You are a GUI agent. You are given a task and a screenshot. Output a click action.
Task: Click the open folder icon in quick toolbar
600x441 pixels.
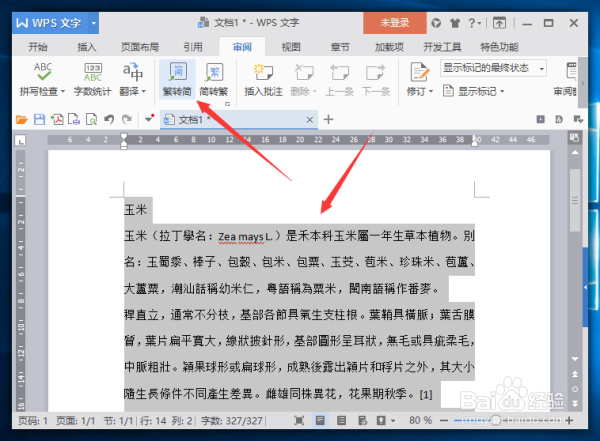(21, 120)
